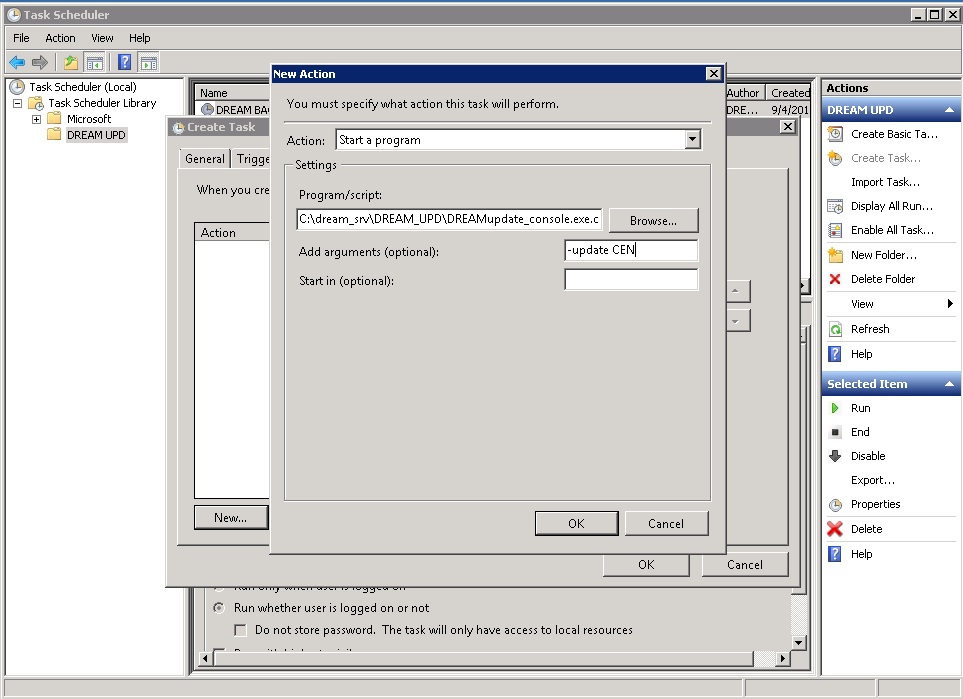Open the Action menu
Viewport: 963px width, 699px height.
point(60,38)
